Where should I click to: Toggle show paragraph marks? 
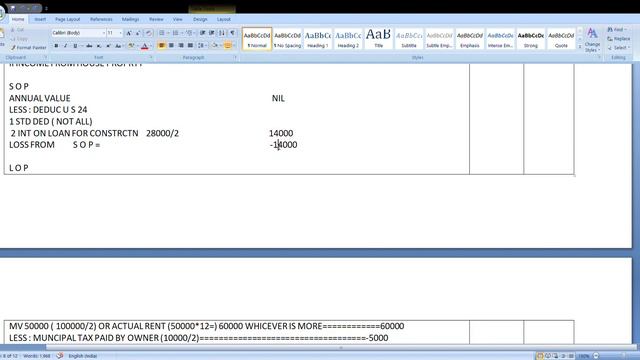coord(232,33)
